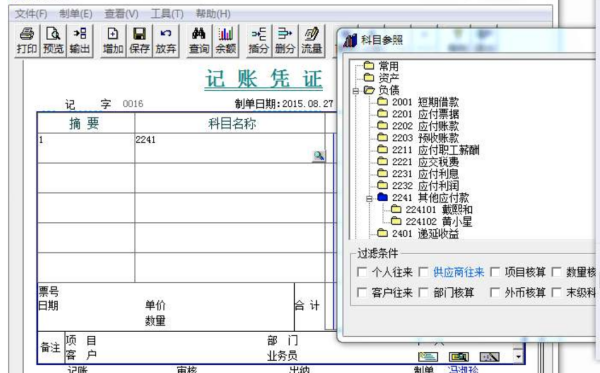The image size is (600, 373).
Task: Collapse the 负债 tree node
Action: [x=355, y=91]
